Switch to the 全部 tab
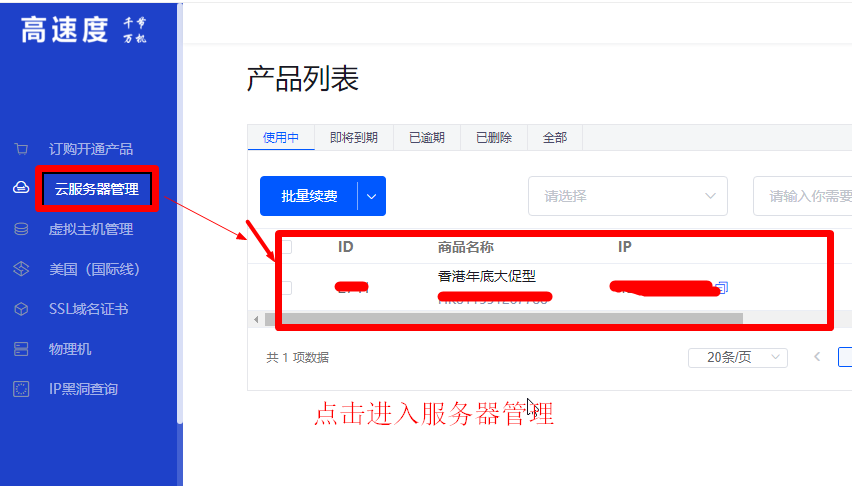Viewport: 852px width, 486px height. pos(555,138)
